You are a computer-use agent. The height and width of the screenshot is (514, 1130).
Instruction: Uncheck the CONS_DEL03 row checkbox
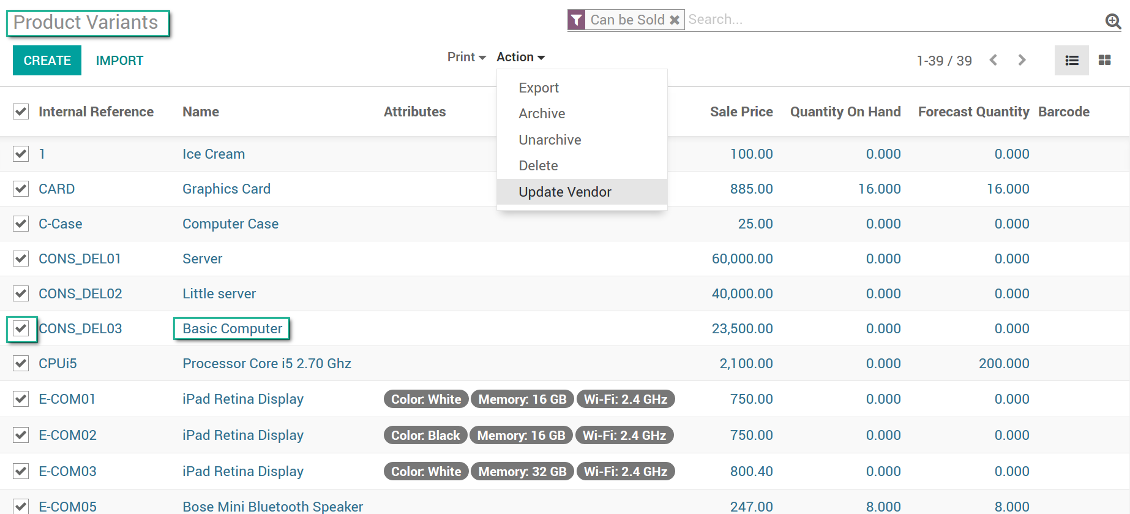pyautogui.click(x=21, y=329)
